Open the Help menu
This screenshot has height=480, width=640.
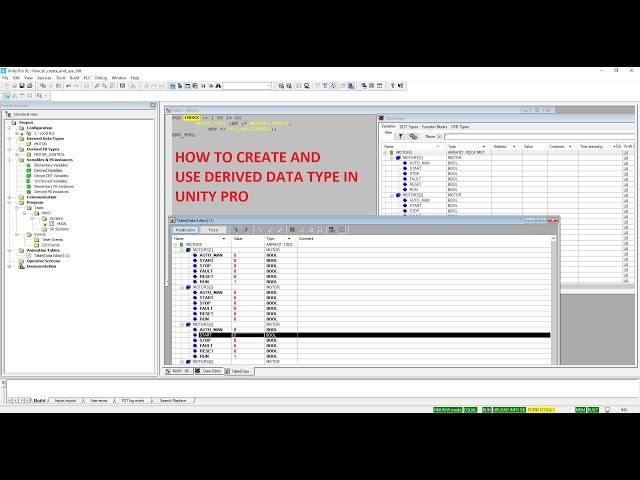tap(135, 78)
